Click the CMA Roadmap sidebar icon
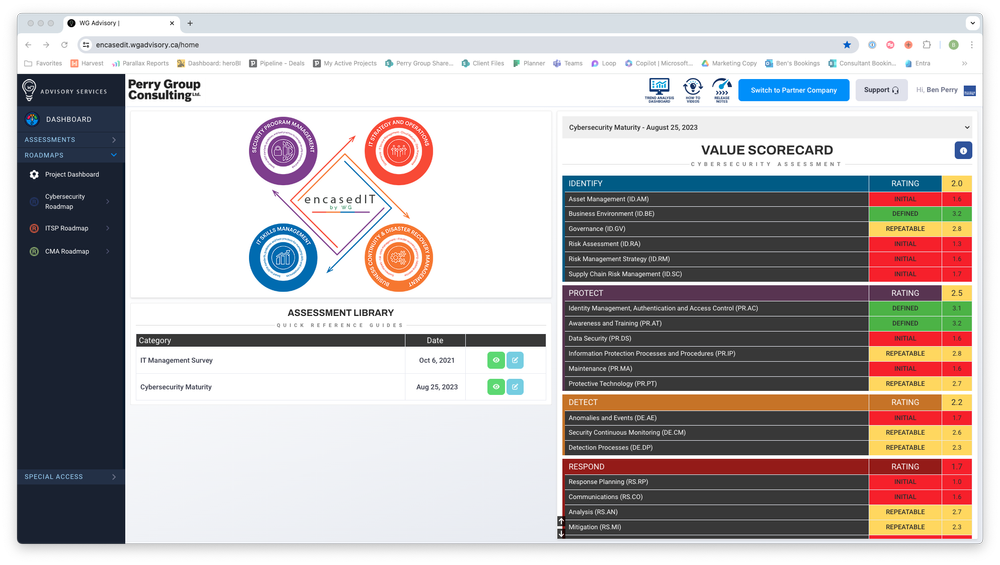 point(34,251)
